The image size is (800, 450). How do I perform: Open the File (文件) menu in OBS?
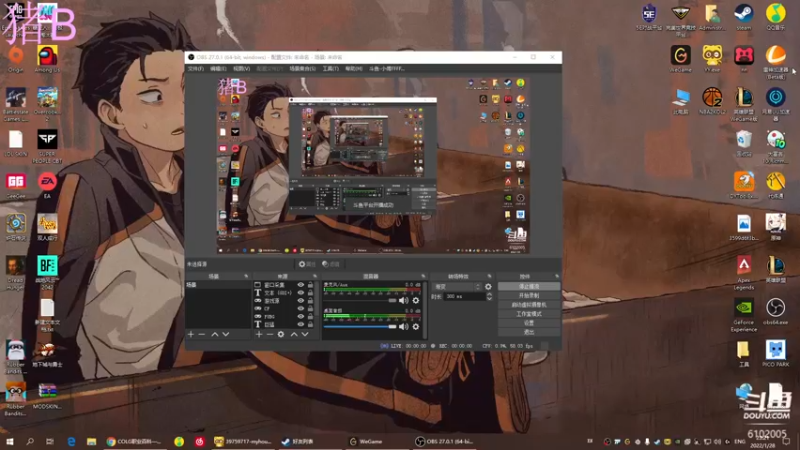pyautogui.click(x=195, y=68)
